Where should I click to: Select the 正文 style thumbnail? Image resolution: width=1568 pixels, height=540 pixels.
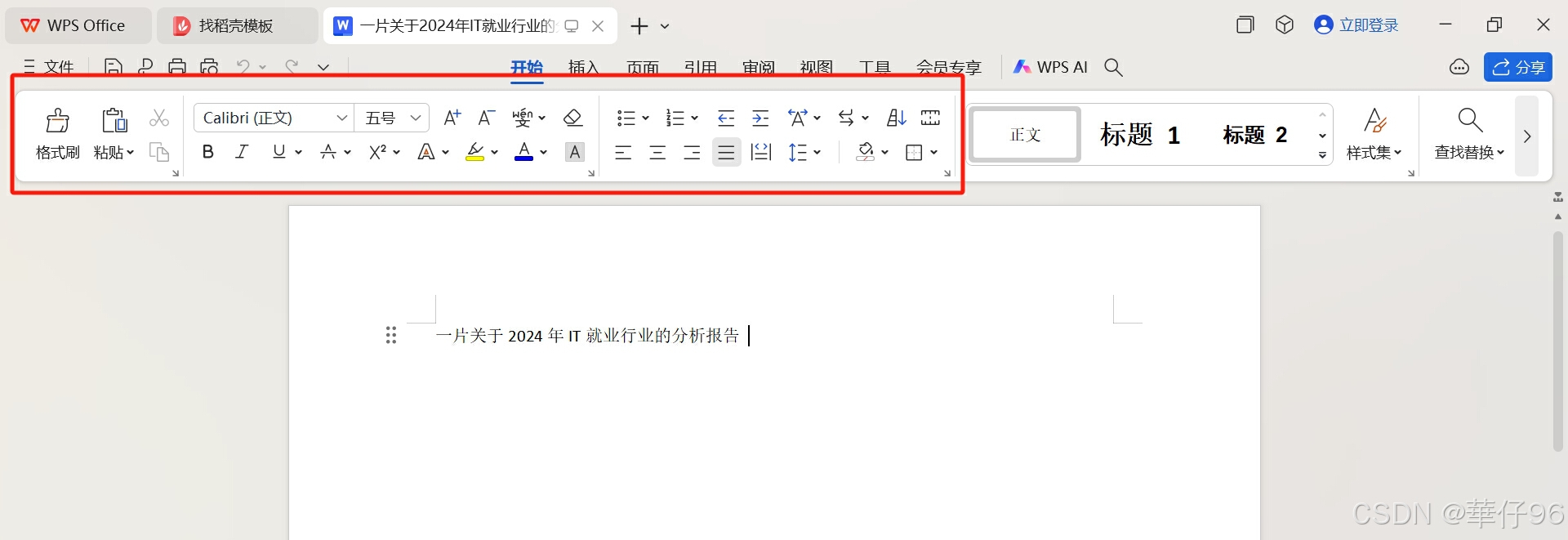pos(1025,134)
